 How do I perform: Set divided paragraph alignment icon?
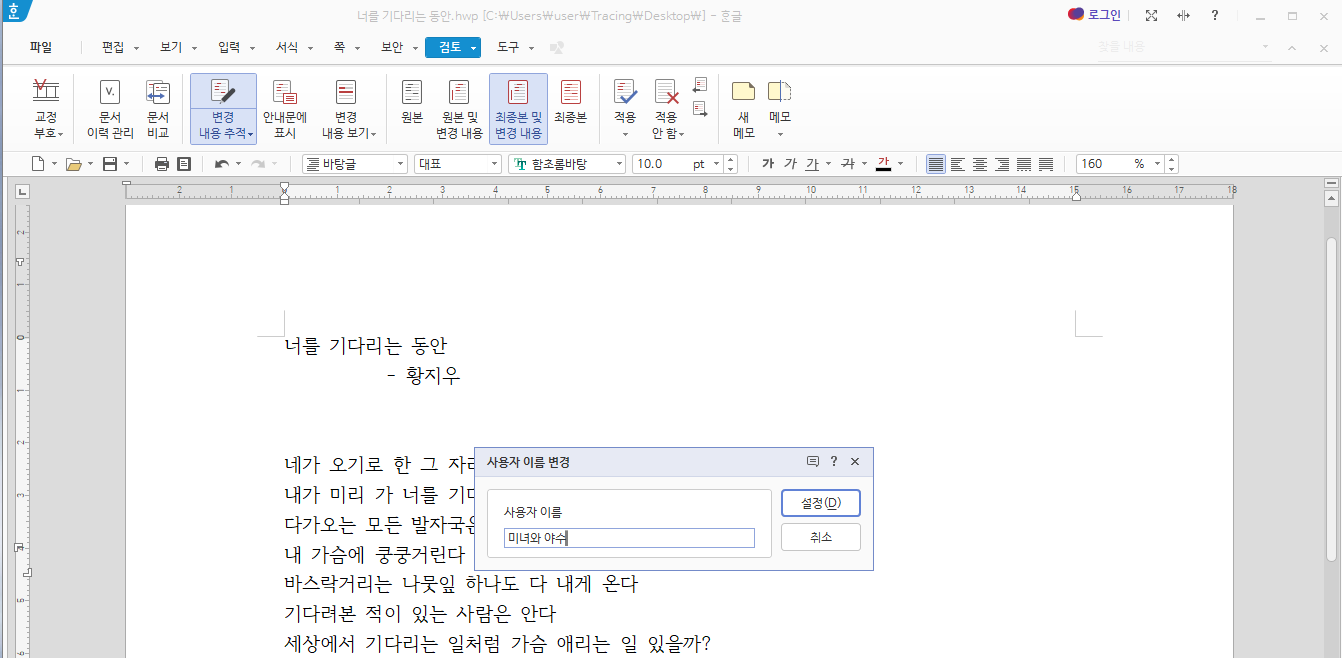(1046, 164)
